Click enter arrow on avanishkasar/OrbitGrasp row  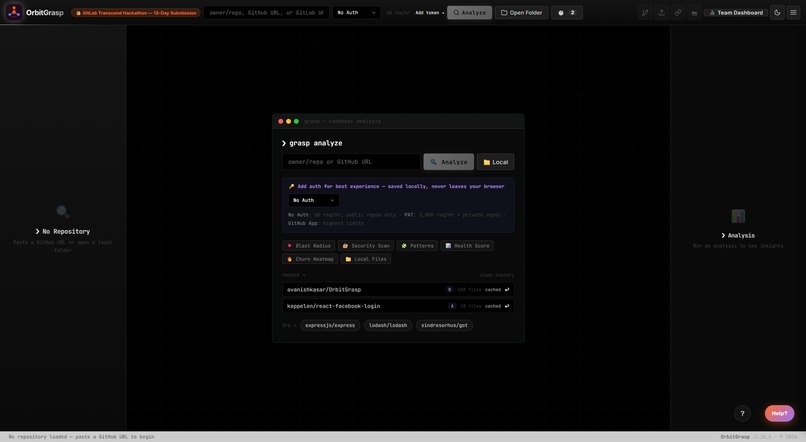507,289
